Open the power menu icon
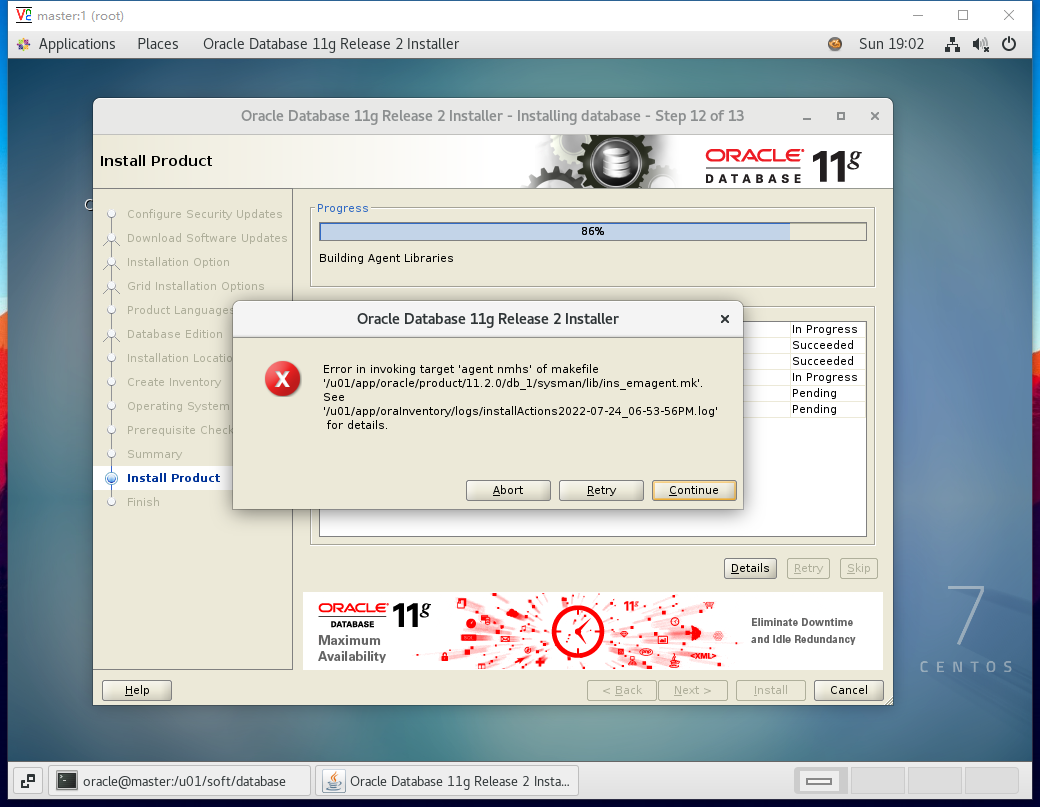This screenshot has width=1040, height=807. [x=1009, y=44]
